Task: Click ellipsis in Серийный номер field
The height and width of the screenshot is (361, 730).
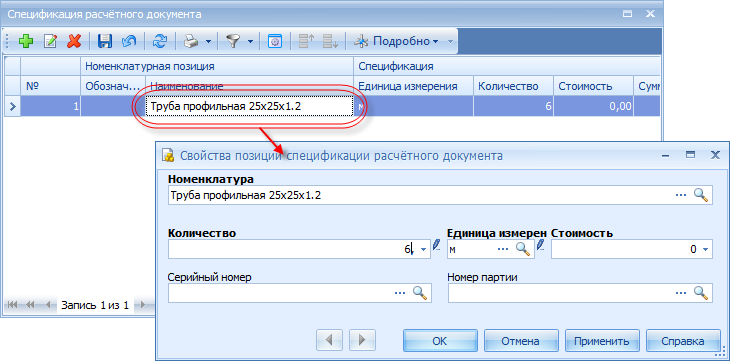Action: [x=400, y=293]
